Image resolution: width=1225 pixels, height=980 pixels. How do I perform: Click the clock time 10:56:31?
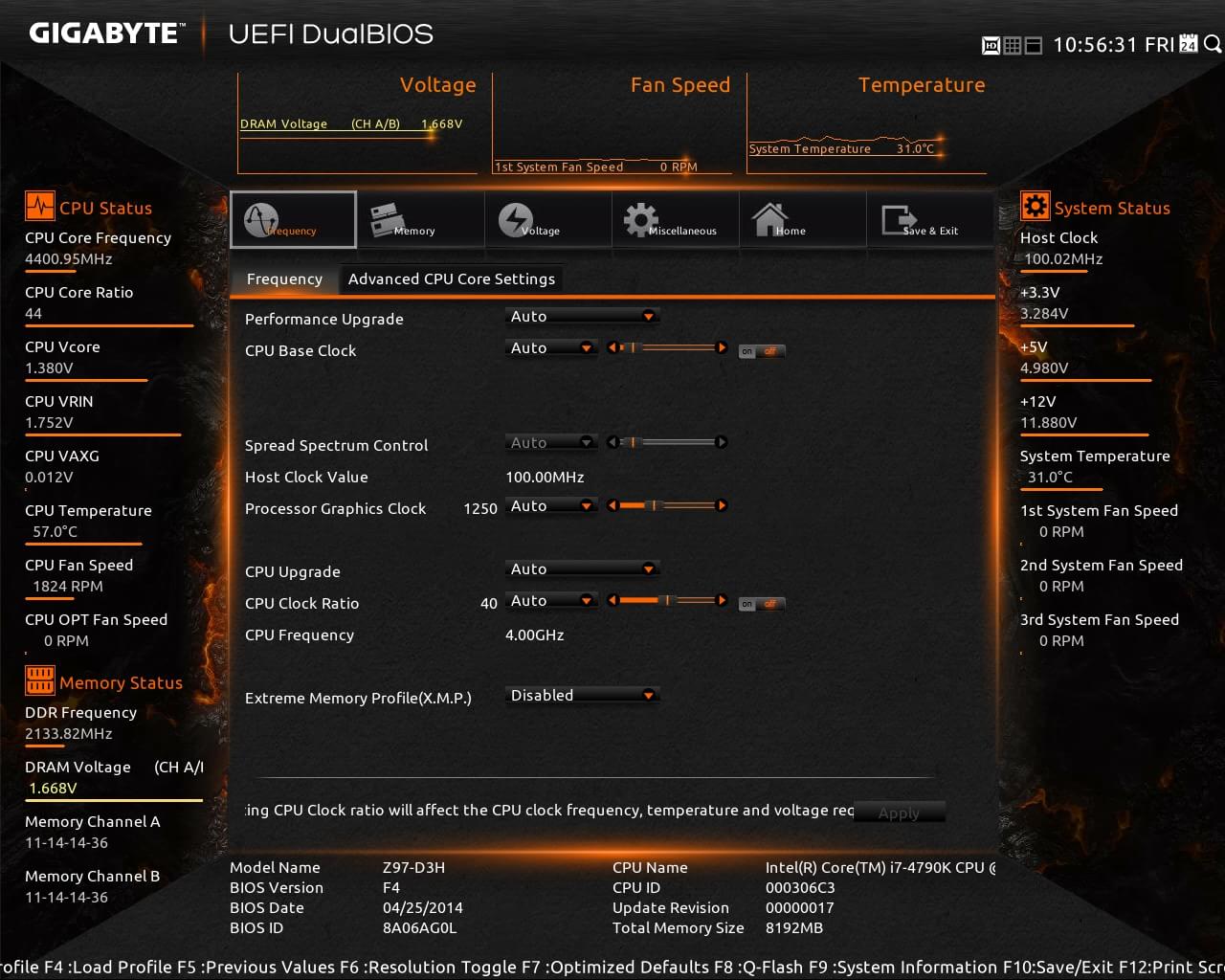pos(1095,45)
